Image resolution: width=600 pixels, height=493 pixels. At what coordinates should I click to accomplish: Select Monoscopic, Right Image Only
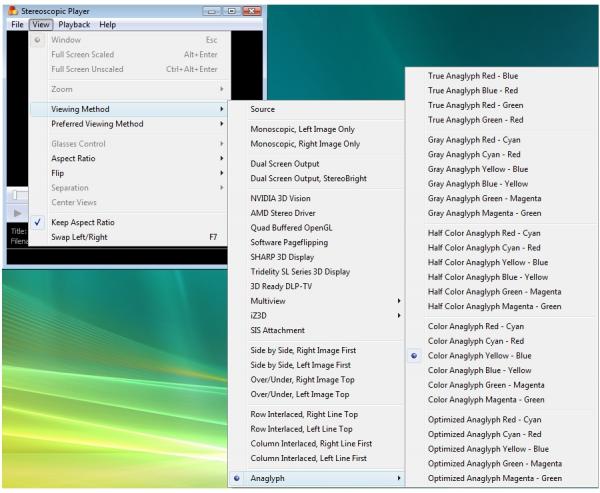coord(316,144)
